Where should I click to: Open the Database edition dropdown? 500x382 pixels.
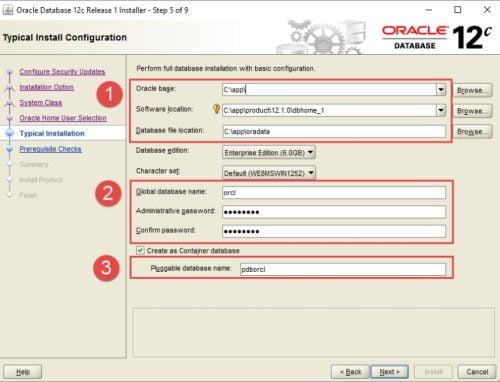(269, 153)
